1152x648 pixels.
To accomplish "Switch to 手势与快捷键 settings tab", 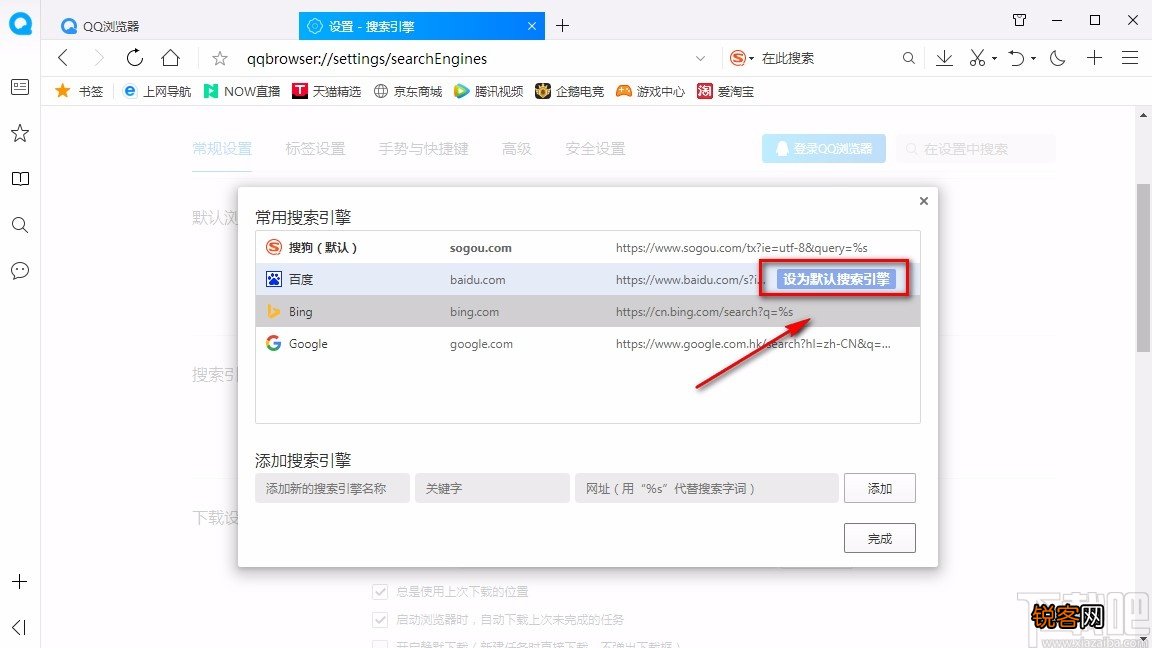I will (423, 148).
